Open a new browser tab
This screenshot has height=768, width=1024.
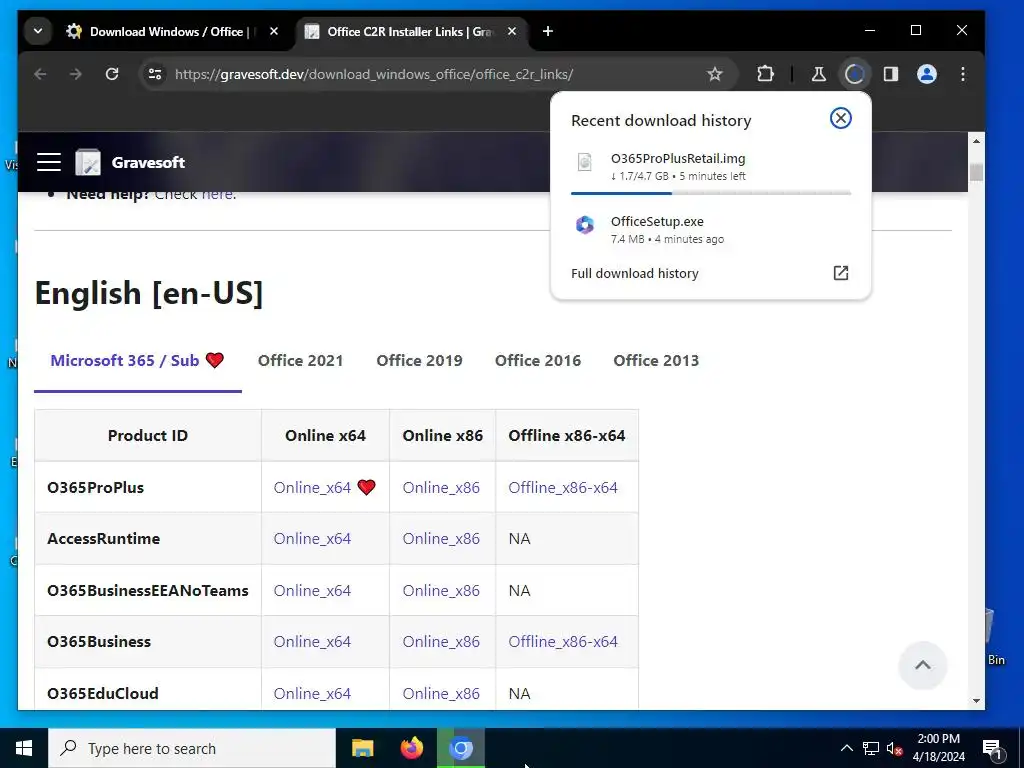pos(548,31)
